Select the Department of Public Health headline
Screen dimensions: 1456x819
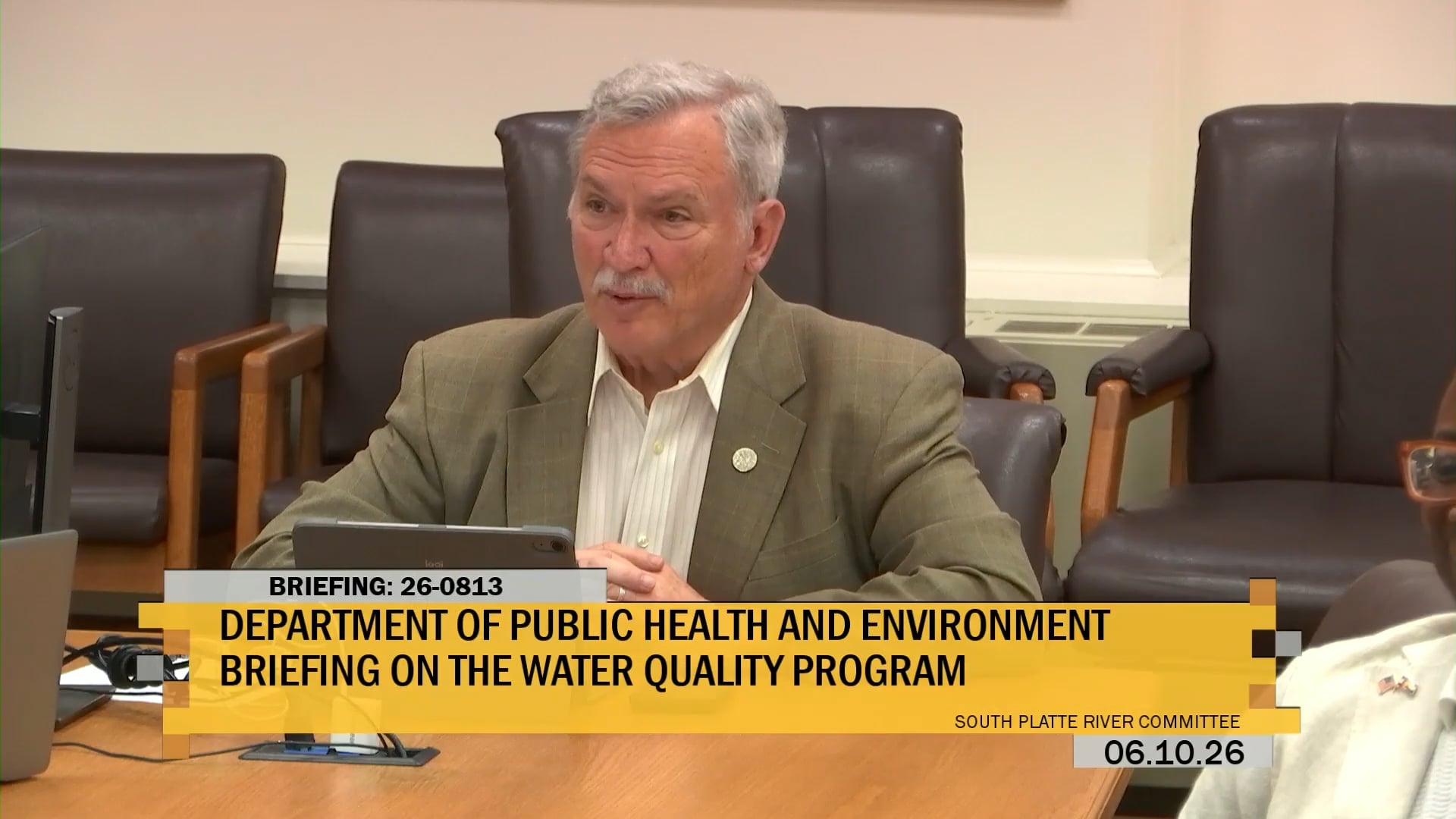664,627
